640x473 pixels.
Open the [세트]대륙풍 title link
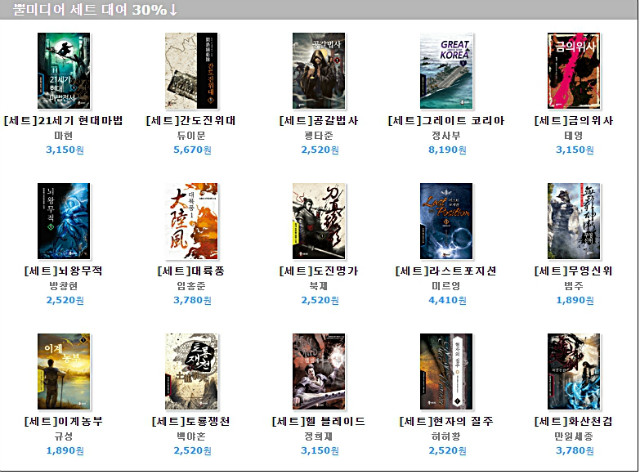click(x=191, y=271)
